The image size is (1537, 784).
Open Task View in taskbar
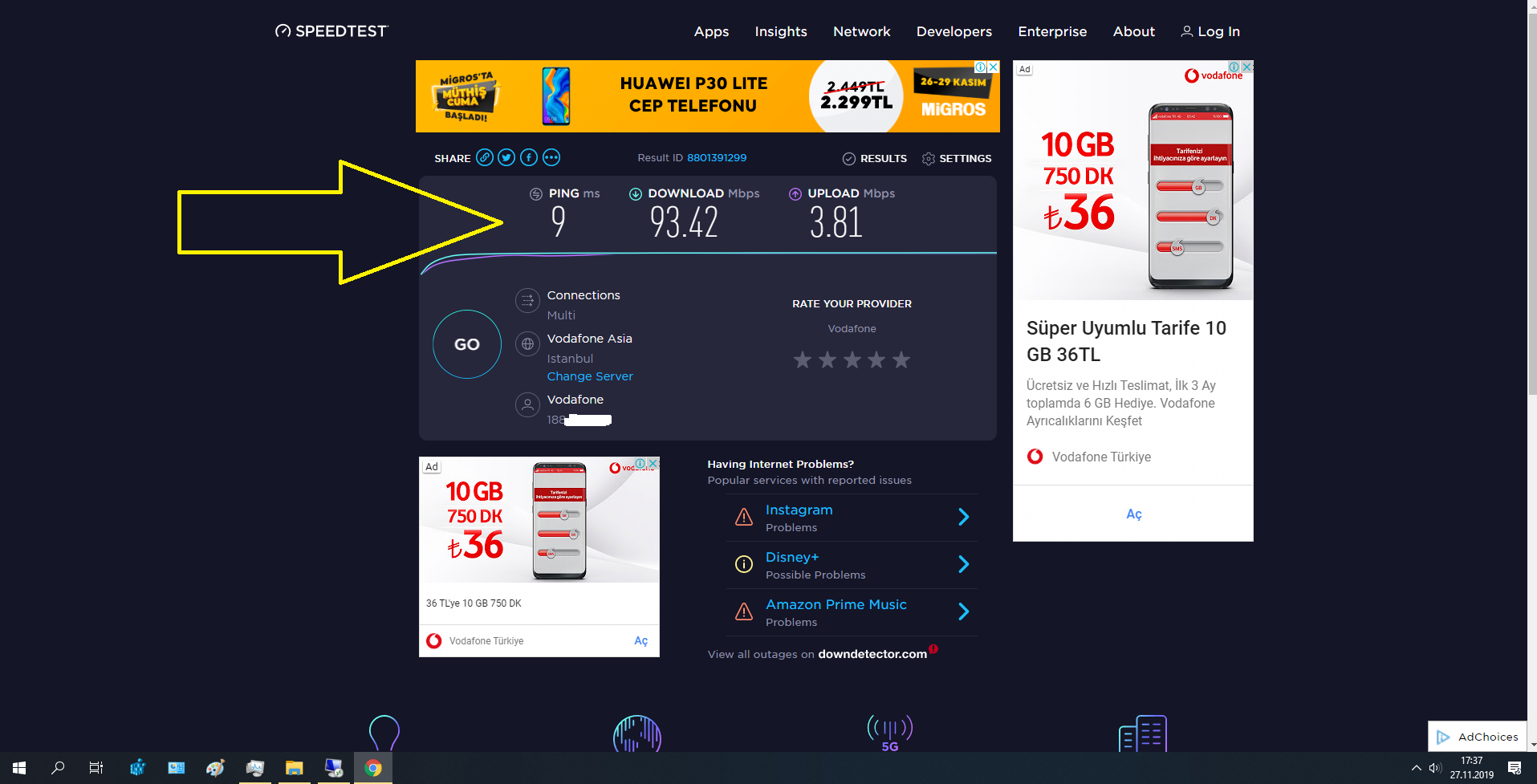tap(96, 768)
